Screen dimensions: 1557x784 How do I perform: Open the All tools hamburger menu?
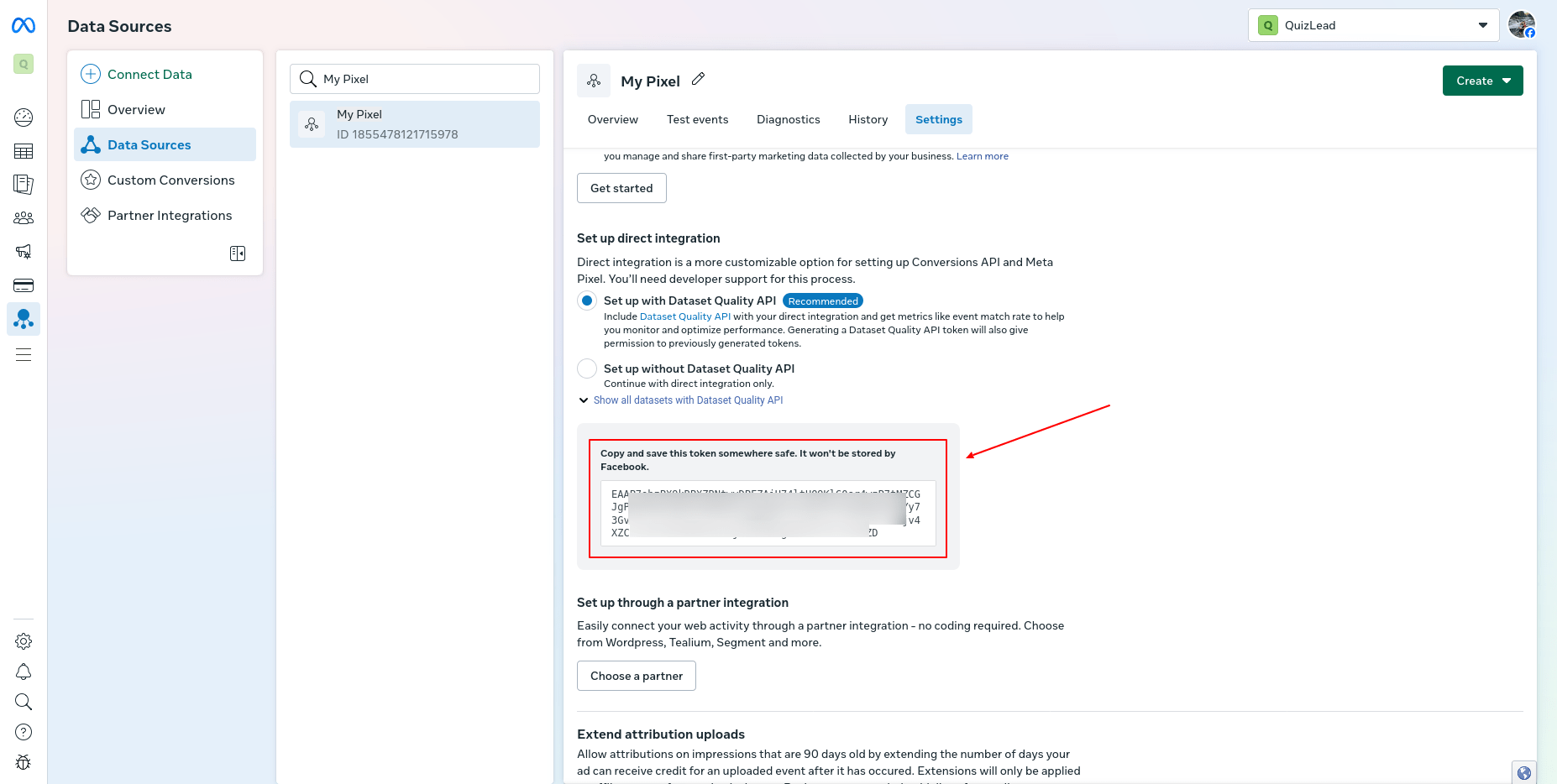point(24,354)
